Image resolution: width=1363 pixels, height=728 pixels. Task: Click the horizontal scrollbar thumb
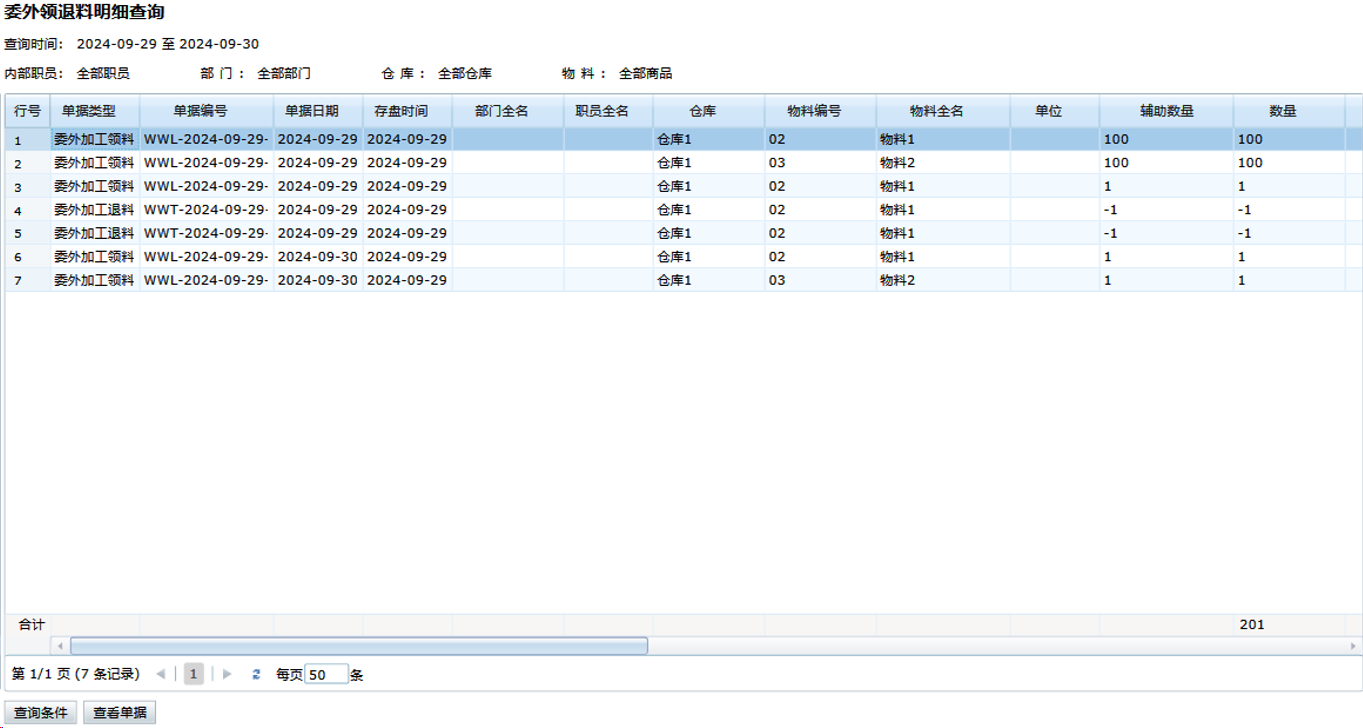point(358,646)
